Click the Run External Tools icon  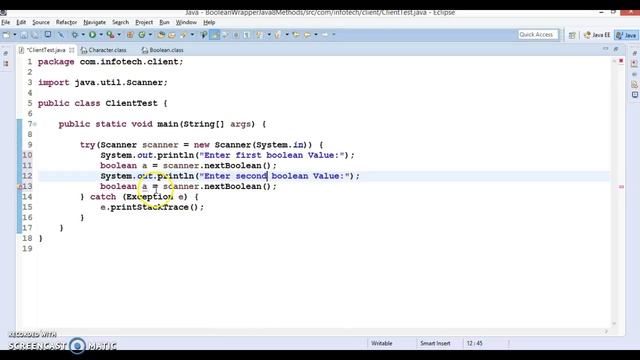click(x=110, y=35)
